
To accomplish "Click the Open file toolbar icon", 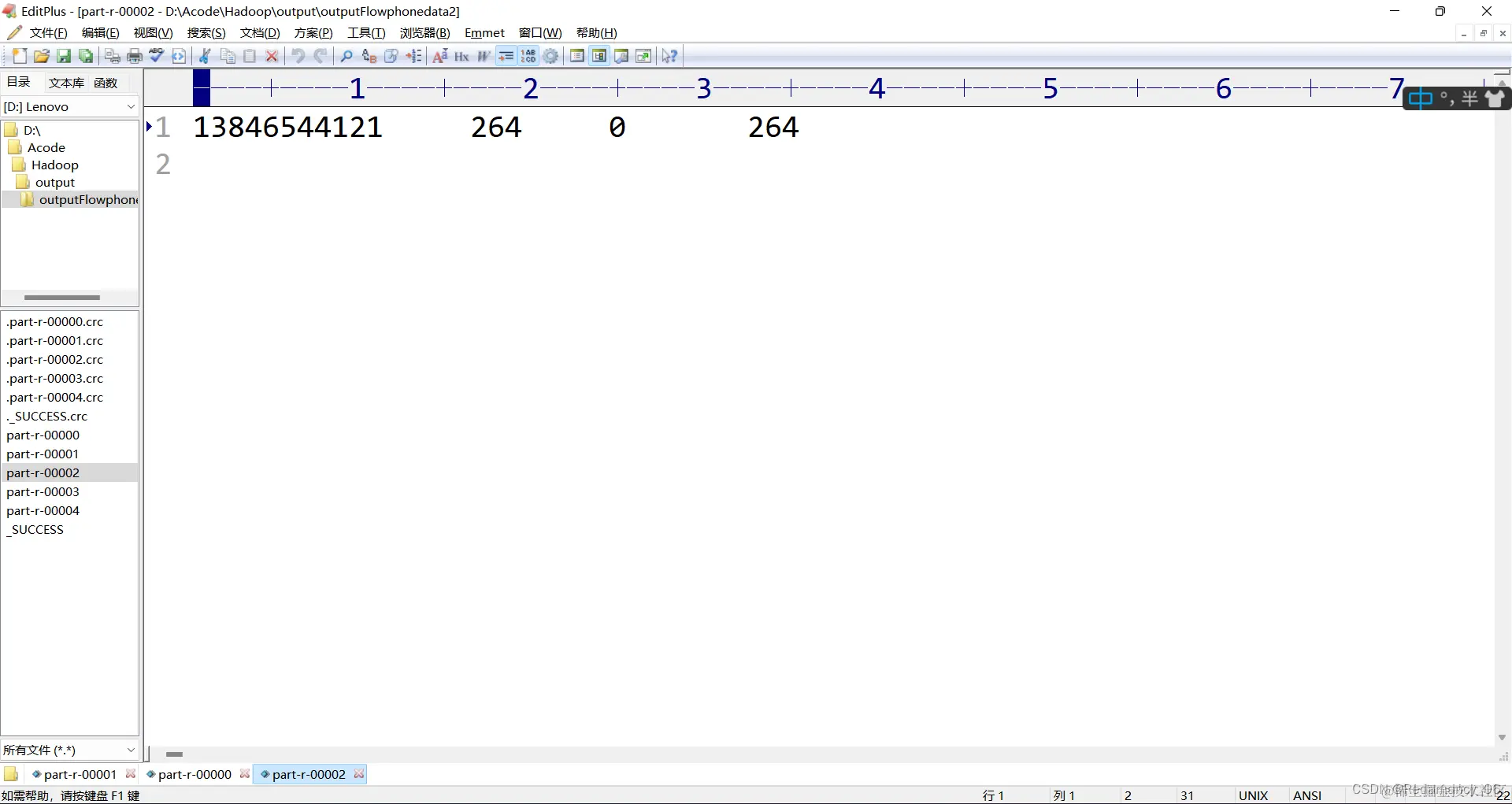I will (x=42, y=56).
